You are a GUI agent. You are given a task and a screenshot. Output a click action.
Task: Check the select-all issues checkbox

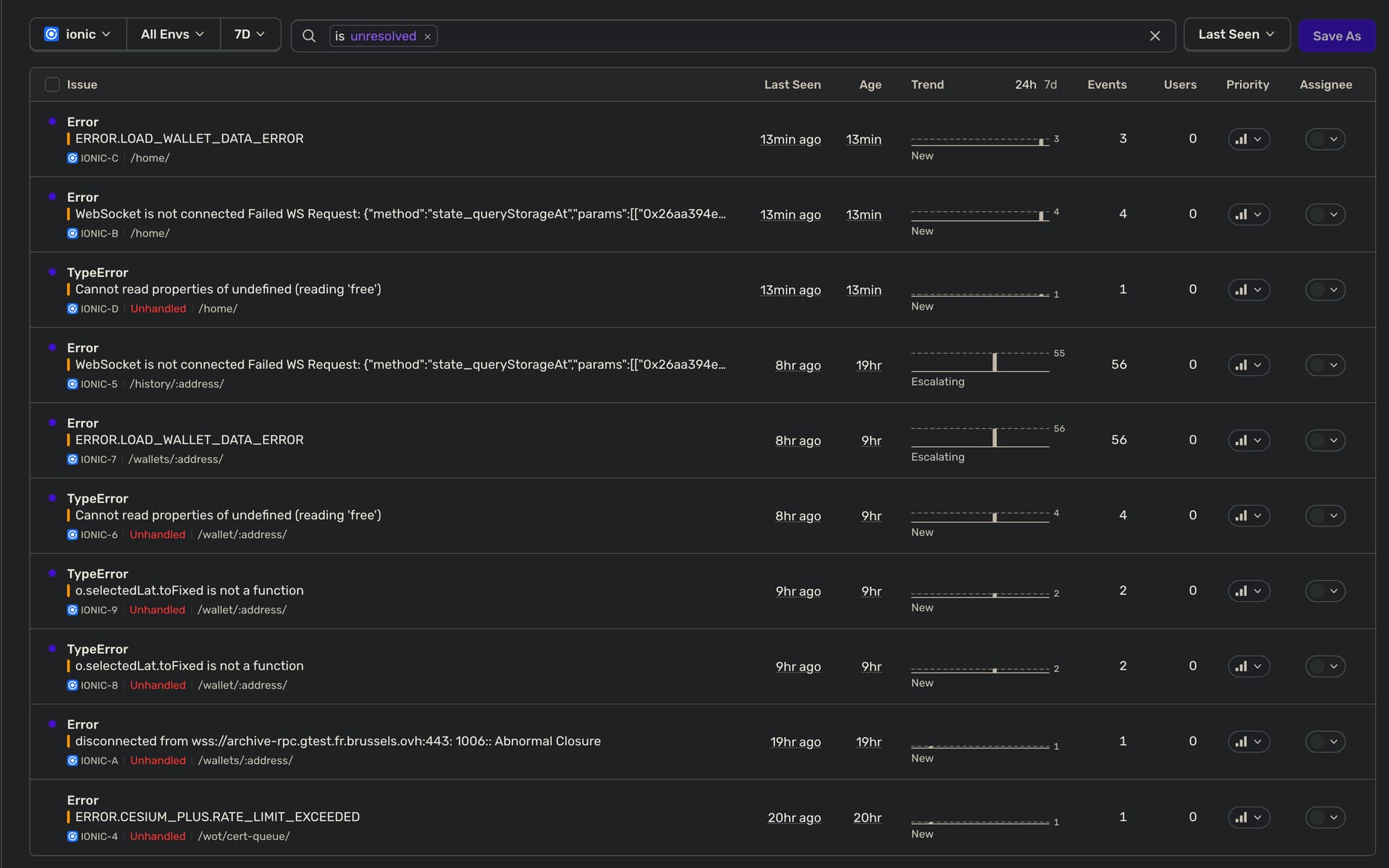52,85
